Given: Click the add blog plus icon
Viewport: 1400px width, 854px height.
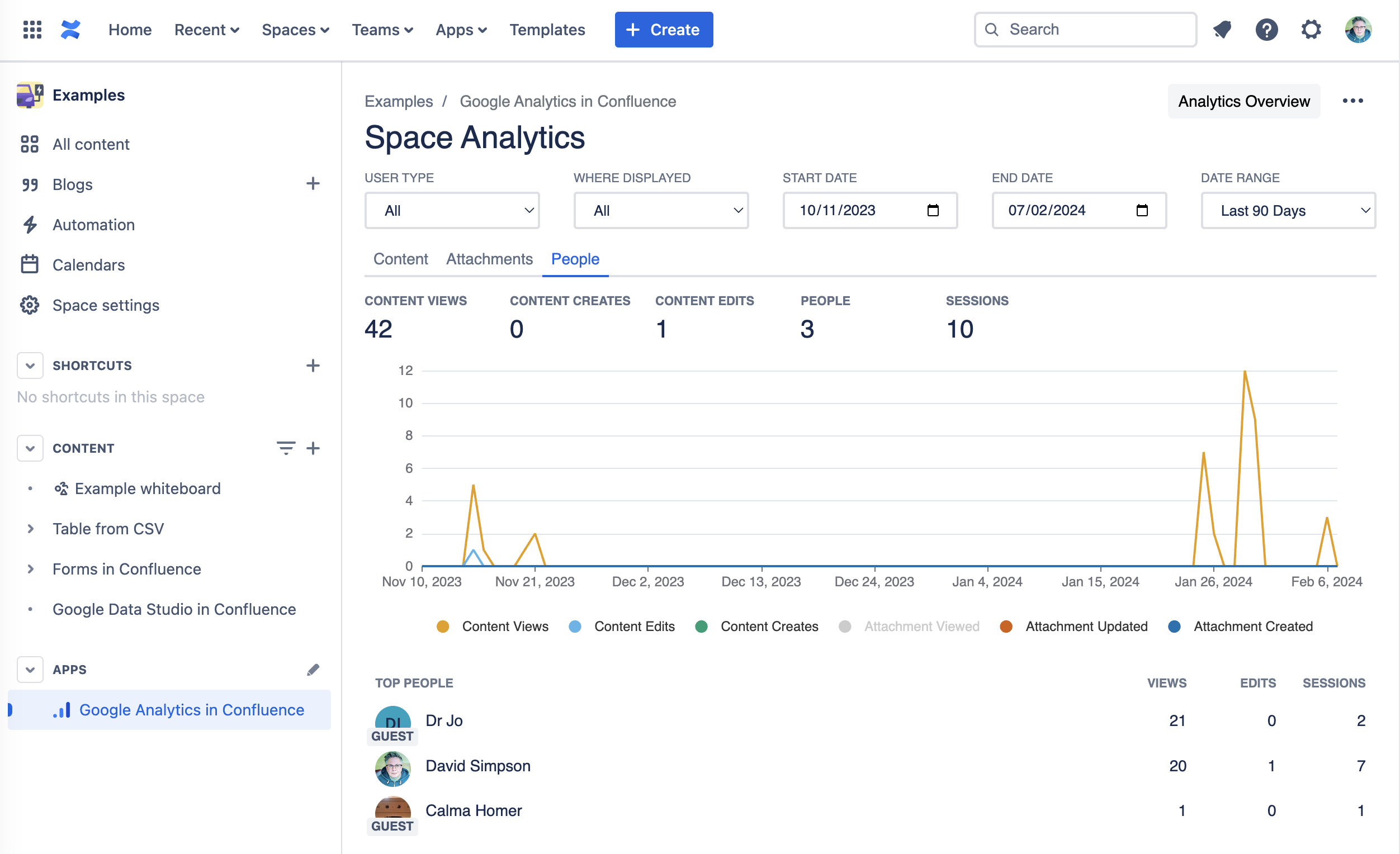Looking at the screenshot, I should point(313,184).
